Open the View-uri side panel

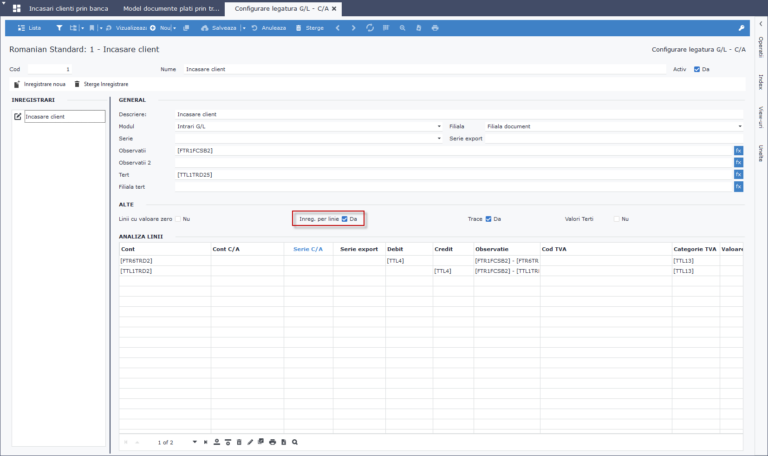pyautogui.click(x=761, y=117)
